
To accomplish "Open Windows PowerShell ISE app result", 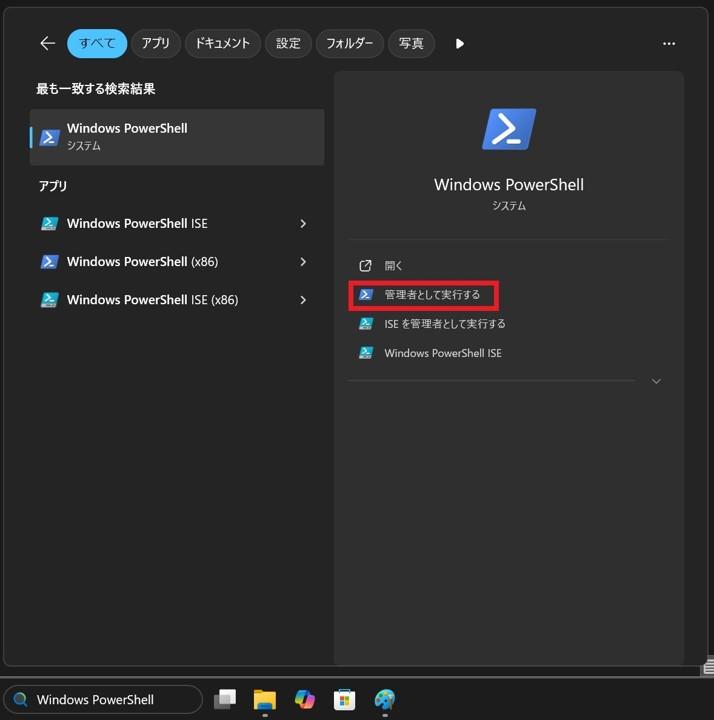I will (177, 224).
